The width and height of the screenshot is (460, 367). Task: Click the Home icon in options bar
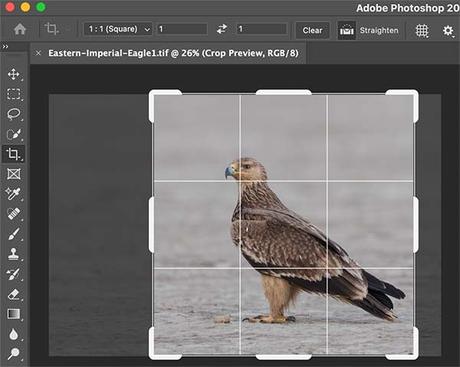point(20,29)
